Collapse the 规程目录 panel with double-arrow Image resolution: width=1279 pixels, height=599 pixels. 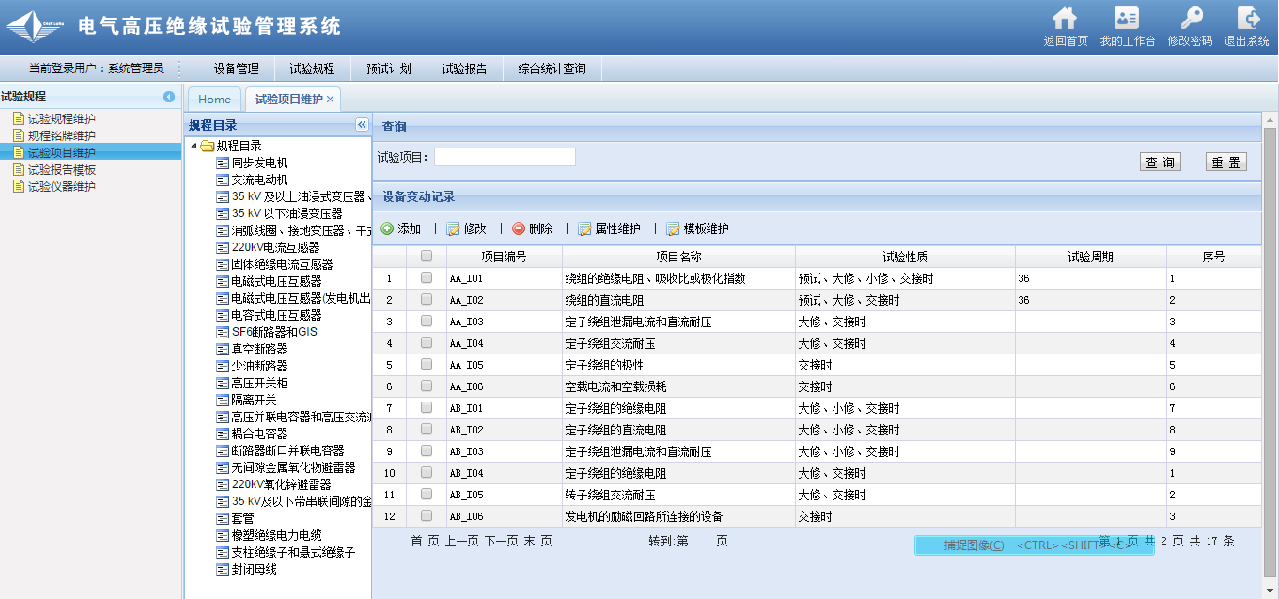pyautogui.click(x=361, y=125)
